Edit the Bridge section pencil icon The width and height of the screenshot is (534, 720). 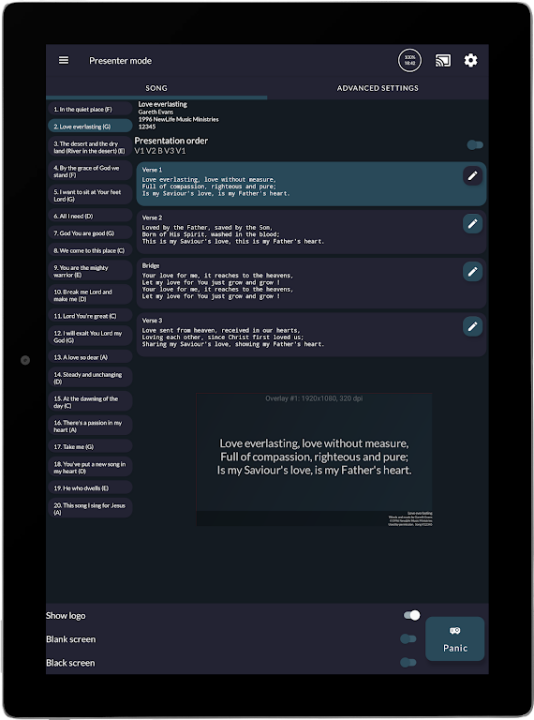[472, 271]
